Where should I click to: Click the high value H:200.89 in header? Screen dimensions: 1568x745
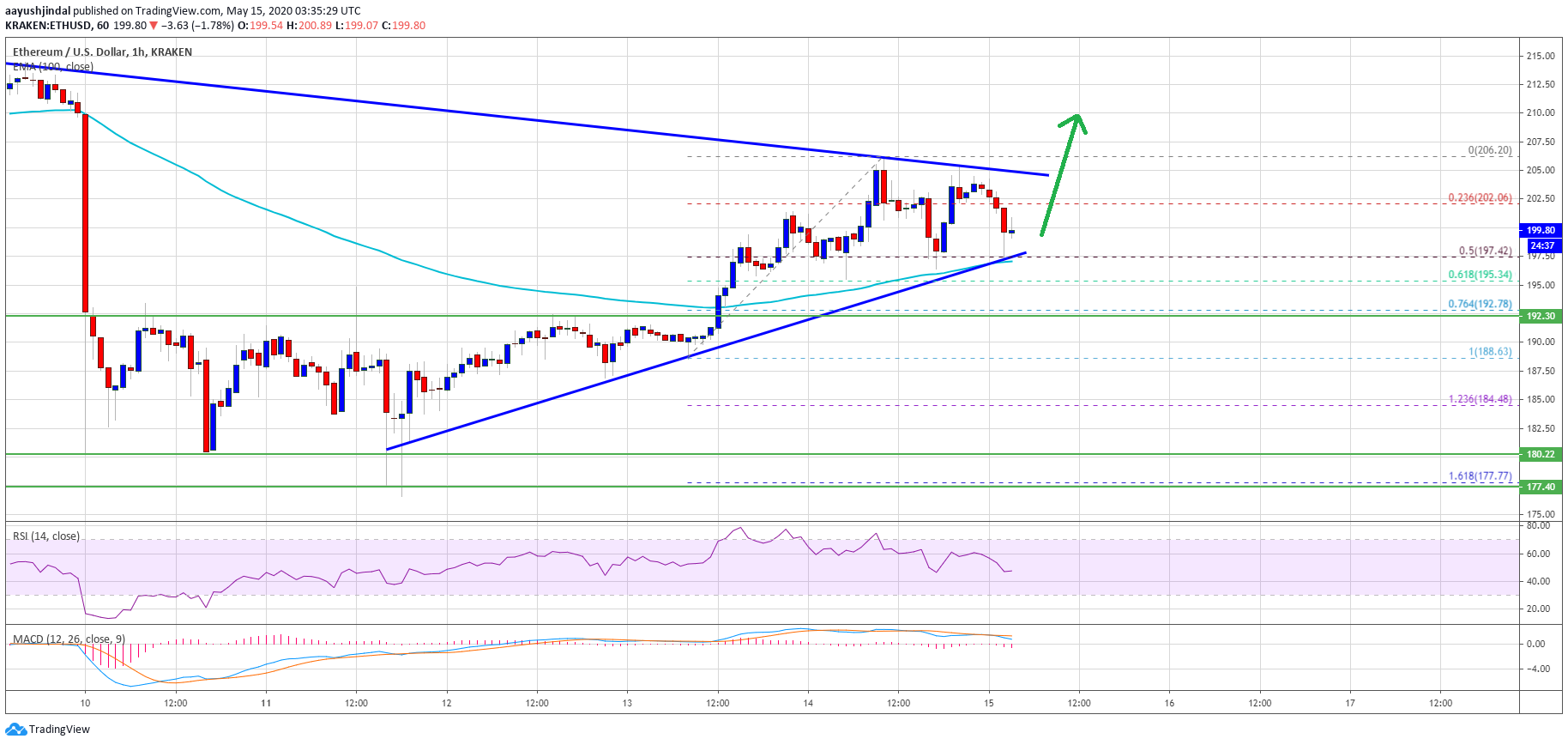309,26
